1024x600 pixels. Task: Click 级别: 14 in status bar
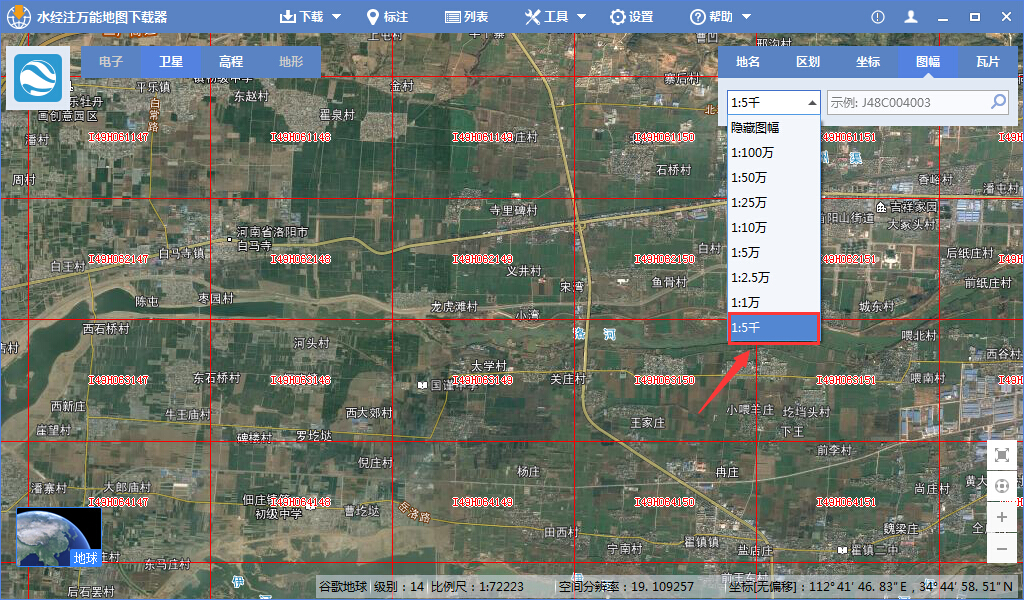pyautogui.click(x=398, y=586)
